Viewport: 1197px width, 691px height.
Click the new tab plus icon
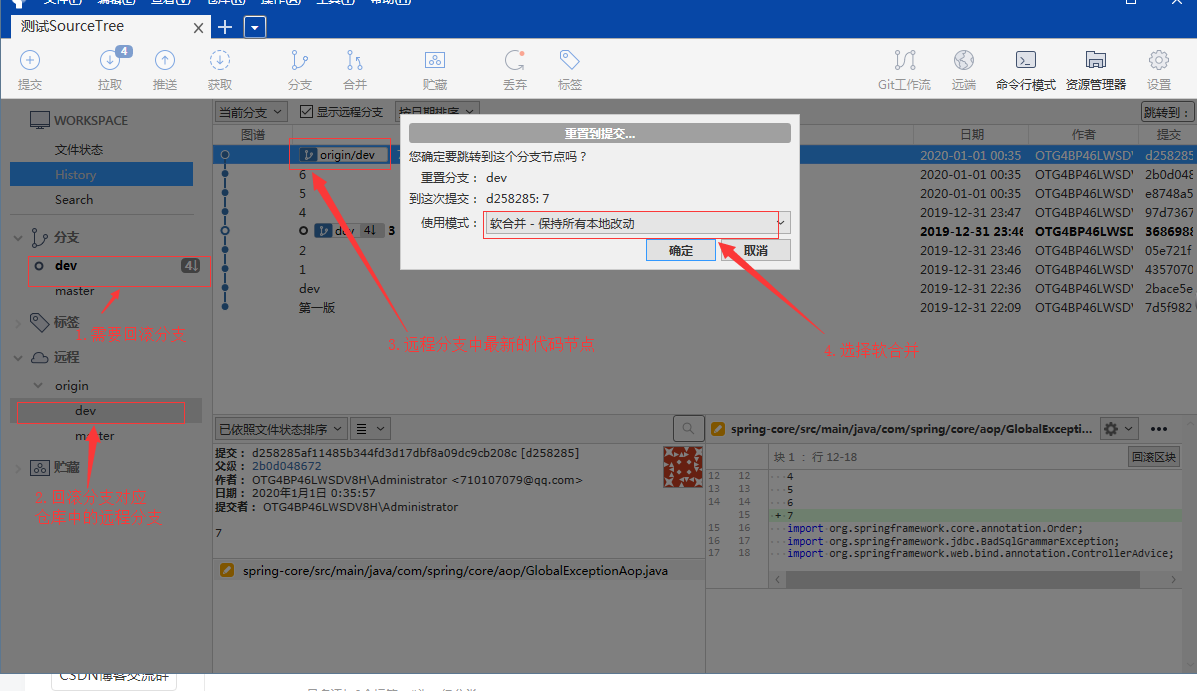tap(224, 27)
